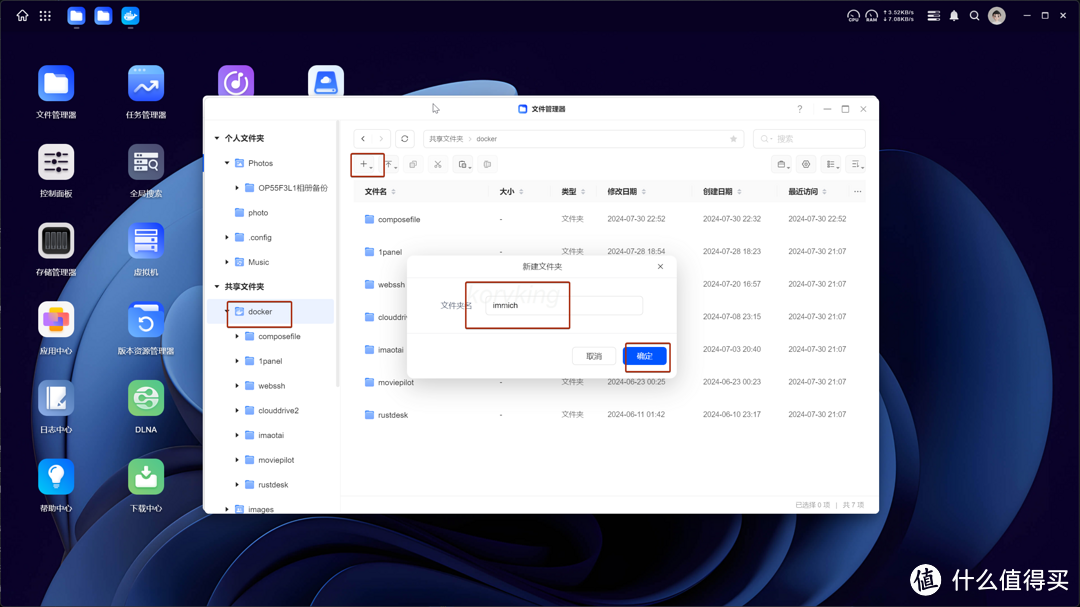Select the moviepilot folder in the sidebar tree
This screenshot has height=607, width=1080.
click(x=276, y=460)
